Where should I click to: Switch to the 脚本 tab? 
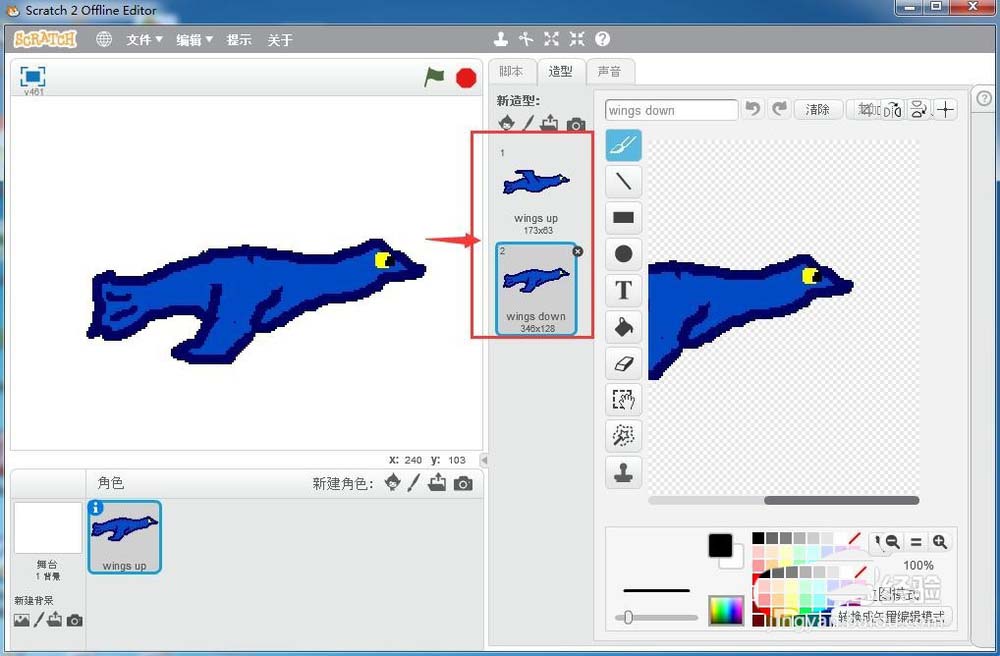point(511,72)
